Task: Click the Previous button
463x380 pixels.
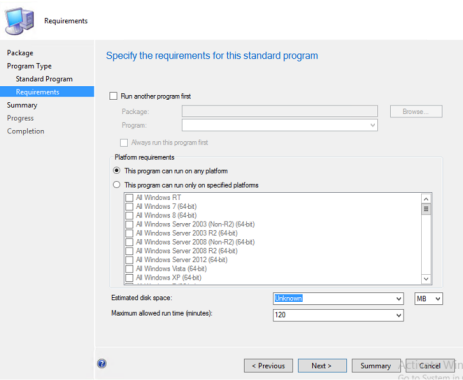Action: (268, 366)
